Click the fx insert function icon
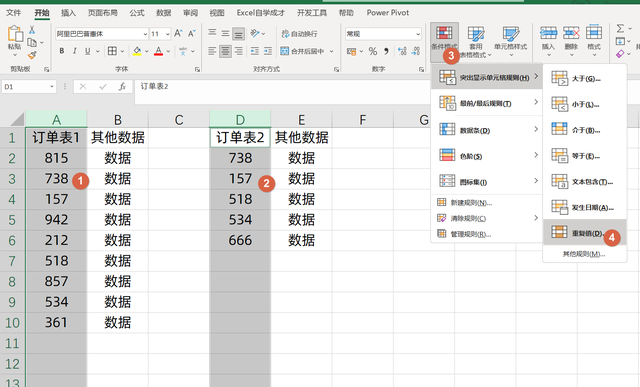The image size is (640, 387). tap(122, 87)
